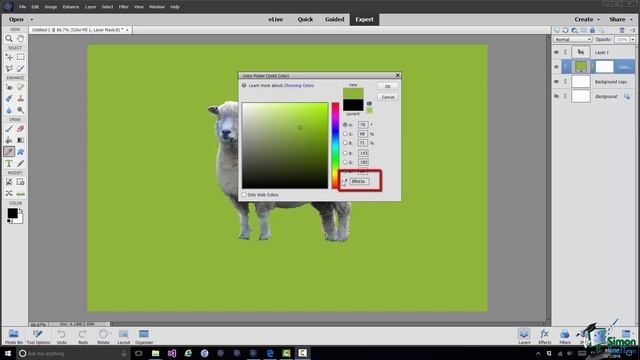640x360 pixels.
Task: Click Cancel in the Color Picker
Action: 388,97
